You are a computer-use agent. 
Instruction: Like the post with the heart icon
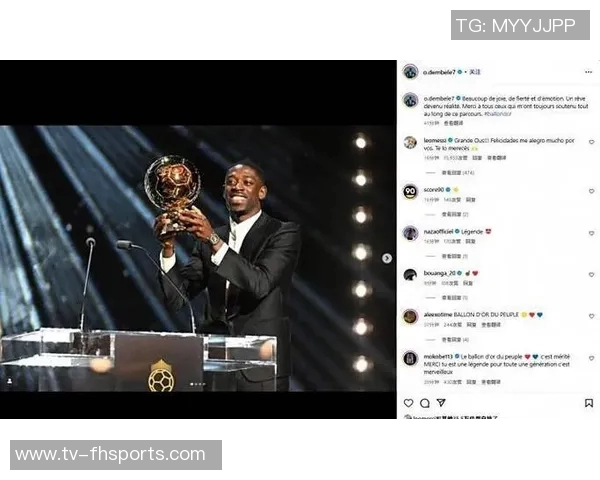(x=409, y=403)
